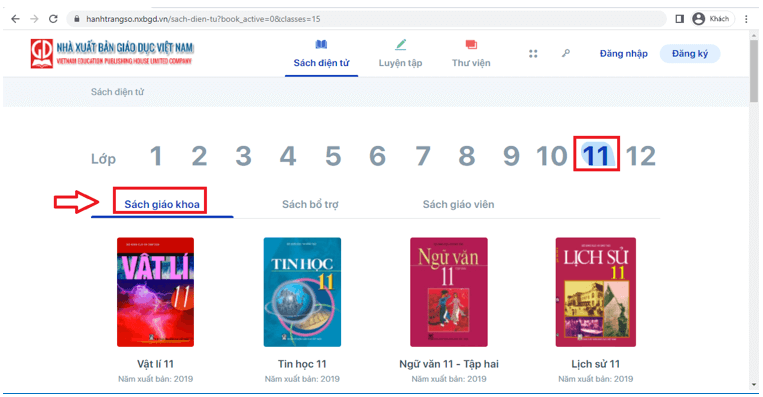Click the Lịch sử 11 title text
763x397 pixels.
(596, 364)
